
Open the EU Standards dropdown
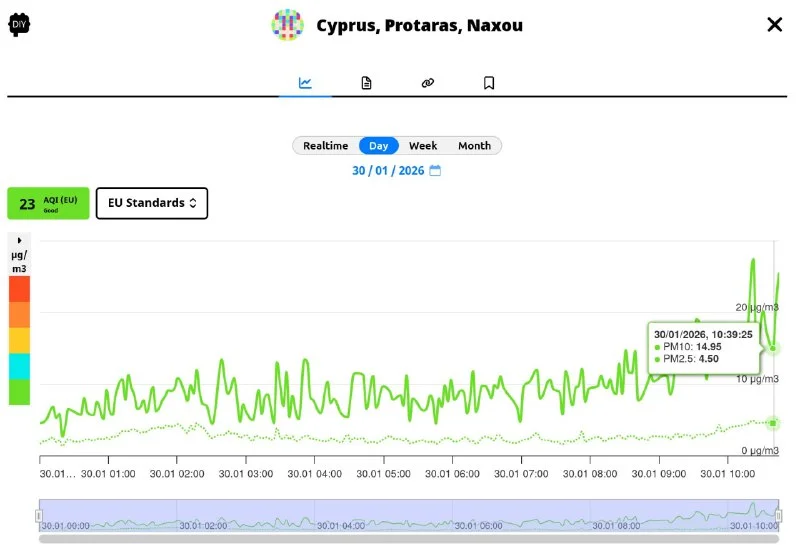pyautogui.click(x=152, y=203)
